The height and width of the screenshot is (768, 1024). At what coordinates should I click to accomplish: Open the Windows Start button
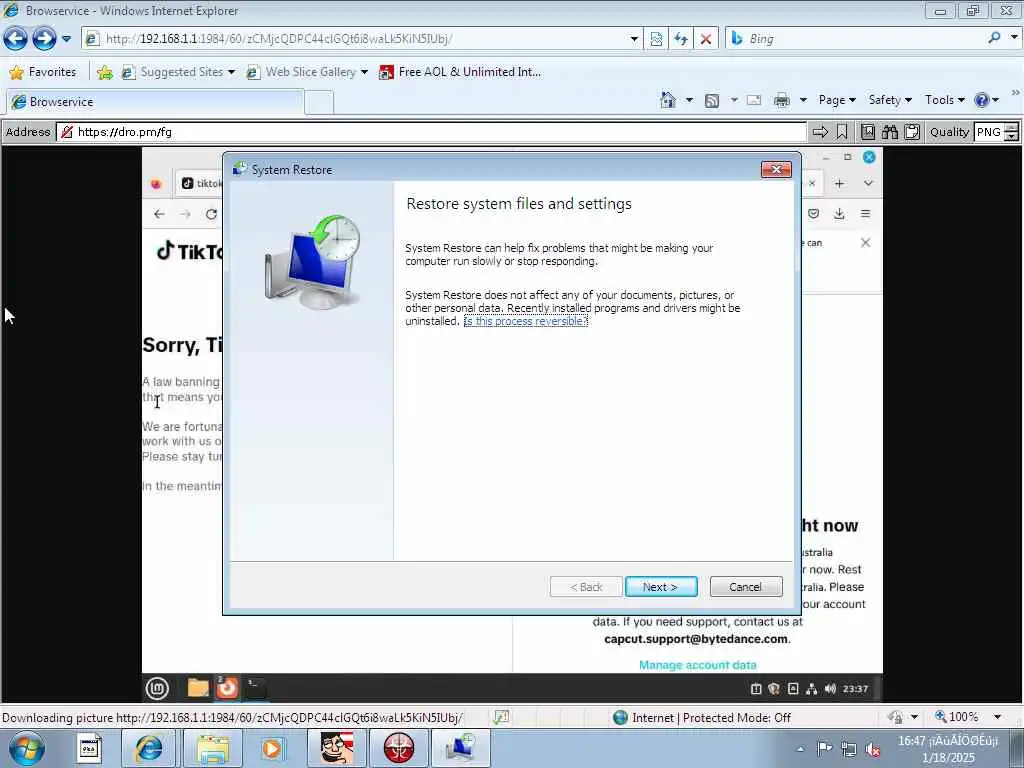27,748
